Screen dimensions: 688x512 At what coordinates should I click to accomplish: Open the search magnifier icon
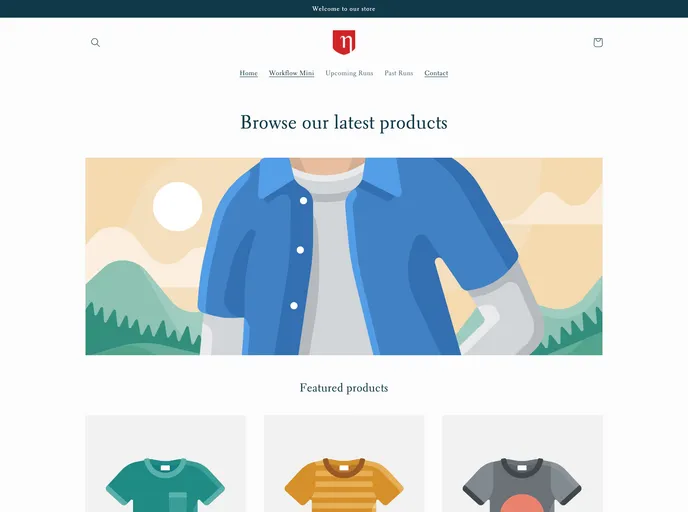[95, 43]
